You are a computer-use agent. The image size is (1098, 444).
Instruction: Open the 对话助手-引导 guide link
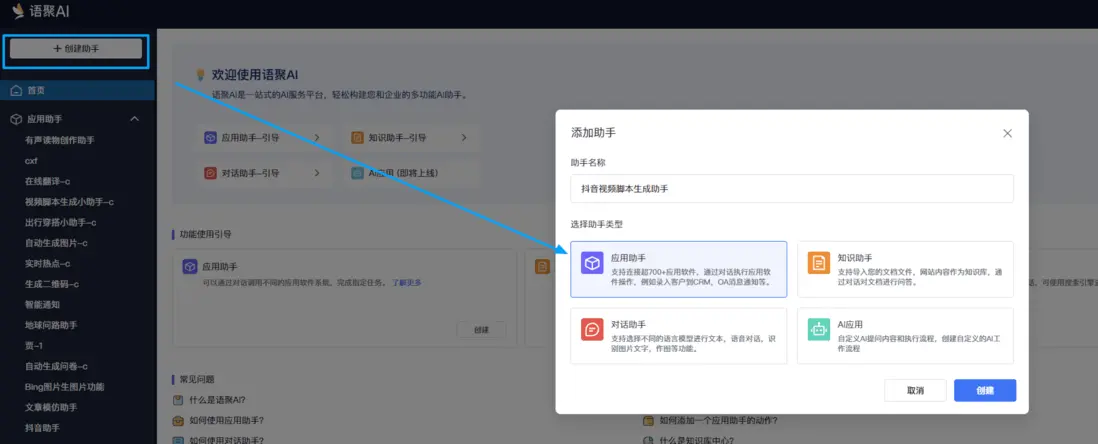[x=263, y=173]
